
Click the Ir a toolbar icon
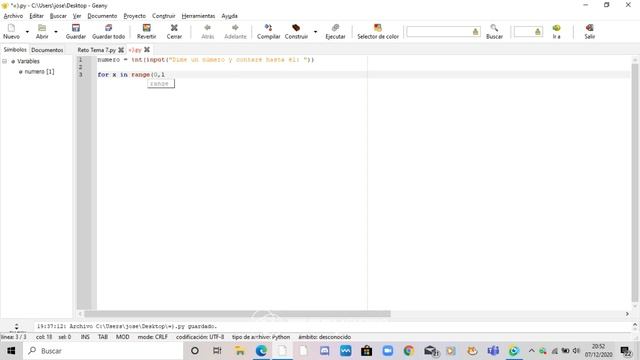click(x=556, y=28)
